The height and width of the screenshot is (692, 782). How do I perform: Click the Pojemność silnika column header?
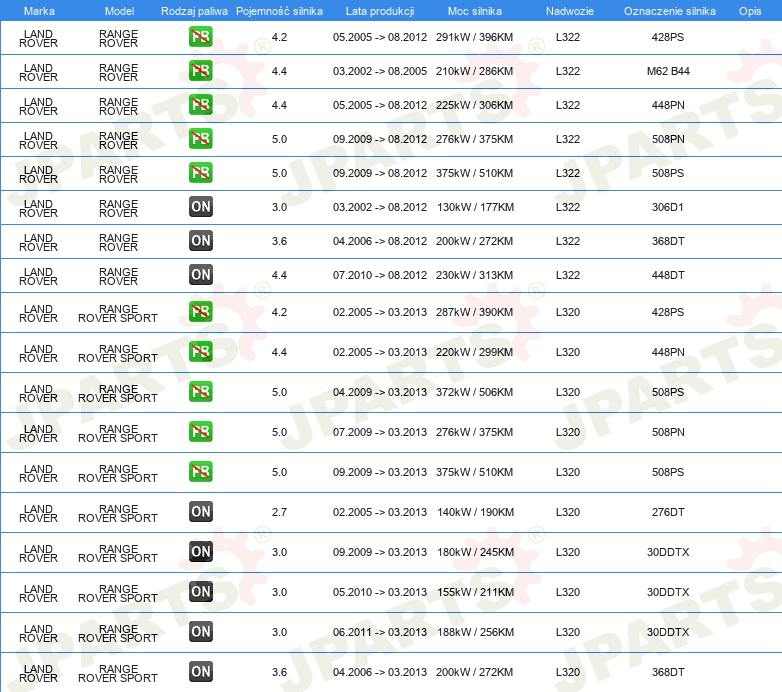point(279,11)
